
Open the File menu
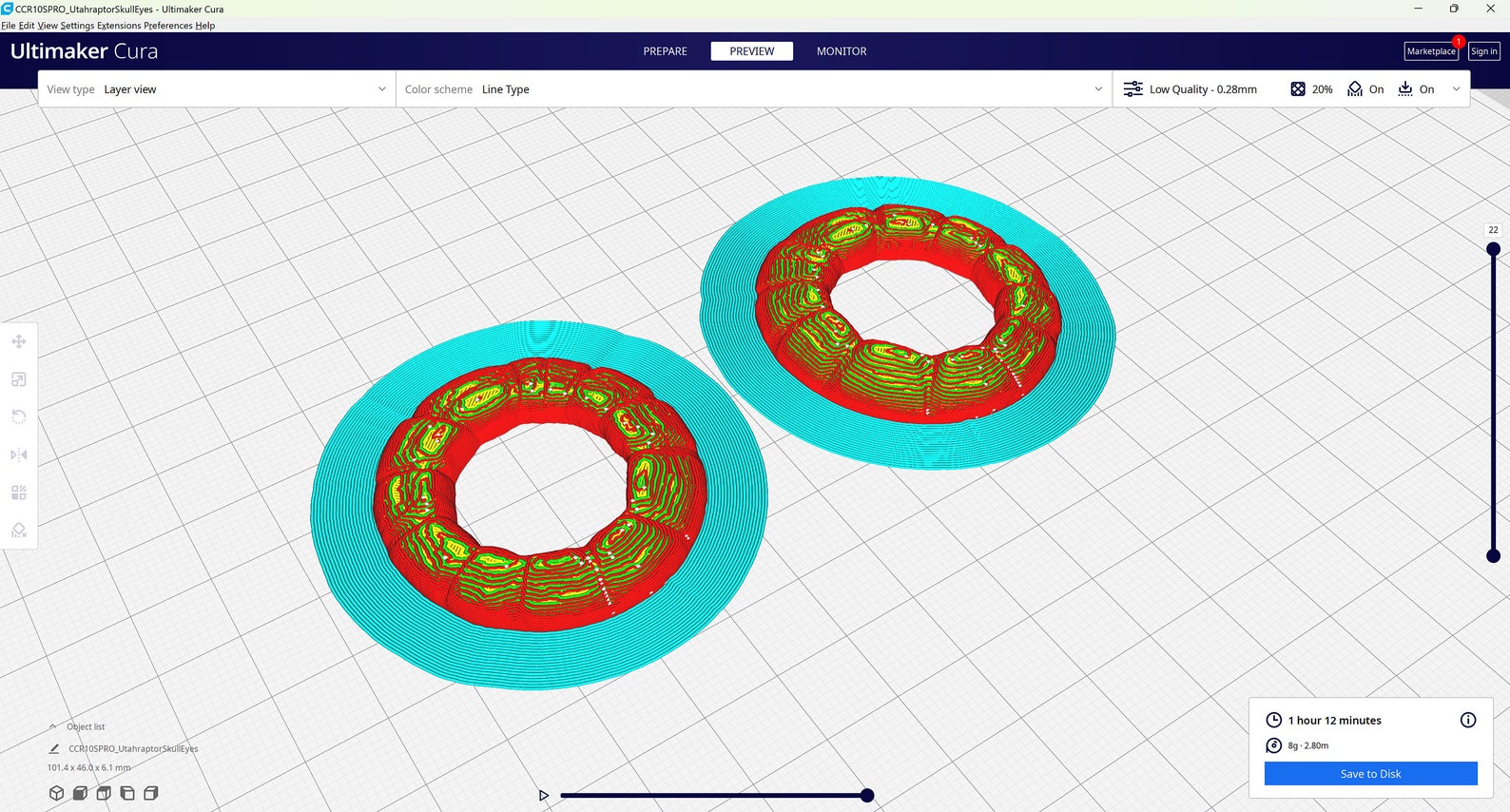(x=9, y=26)
